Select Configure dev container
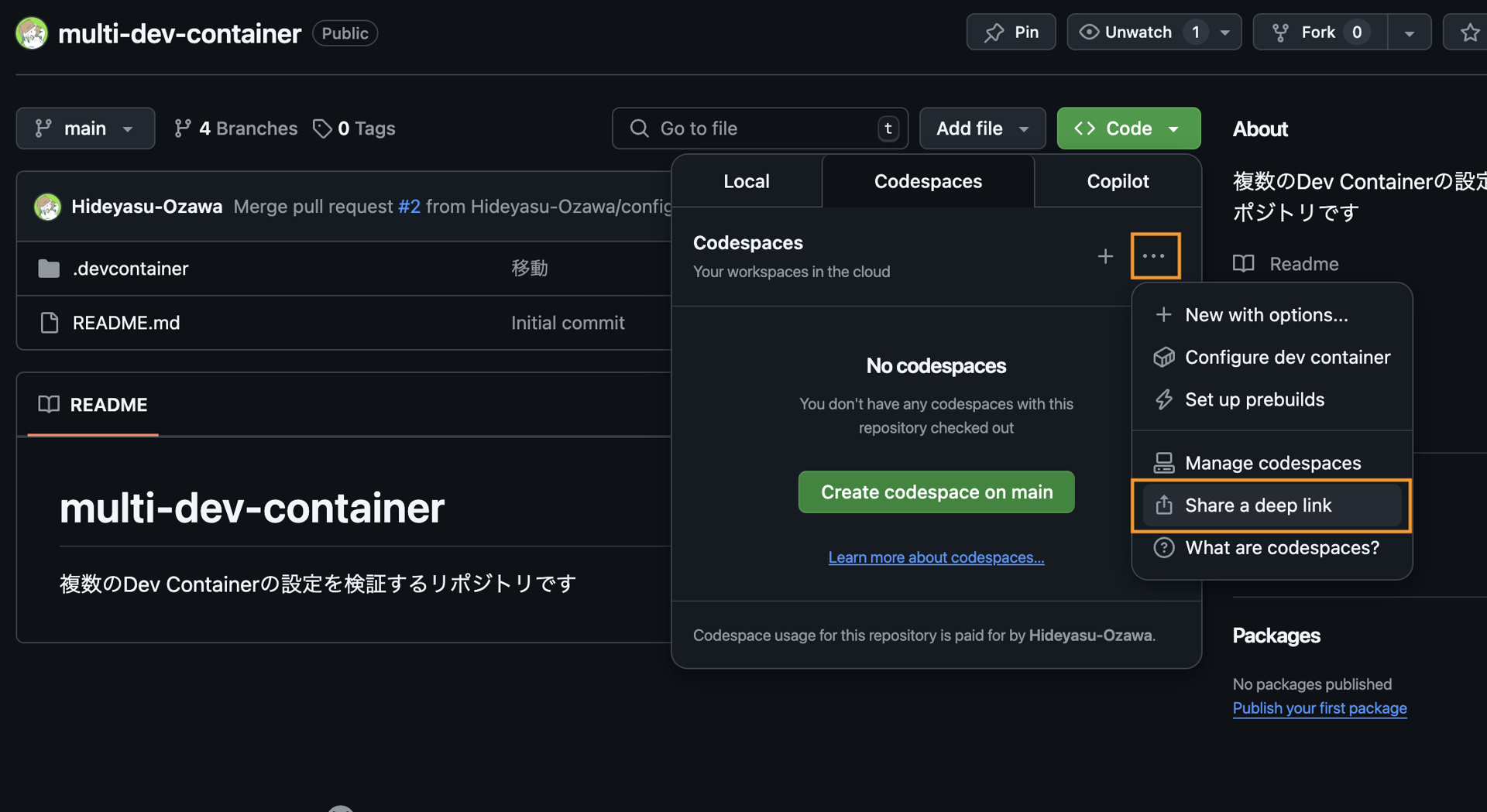Viewport: 1487px width, 812px height. [1272, 357]
